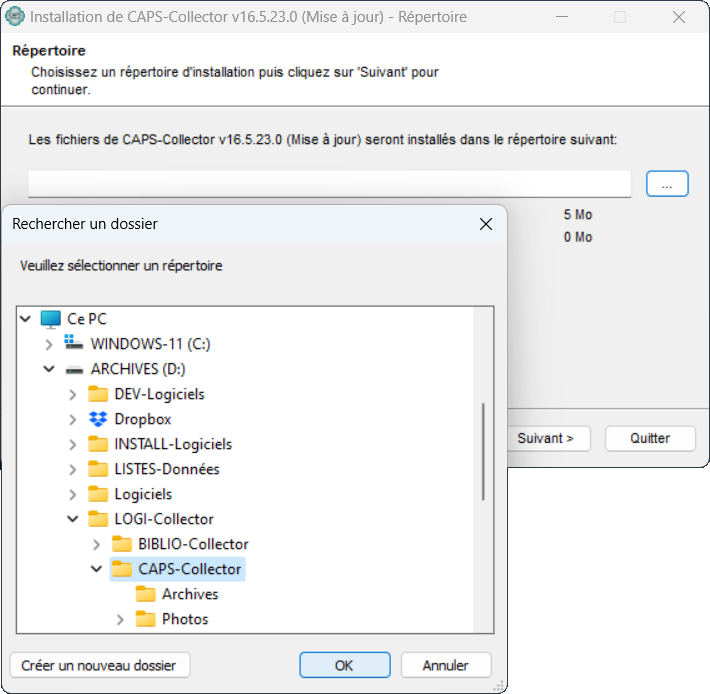
Task: Close the Rechercher un dossier dialog
Action: click(486, 224)
